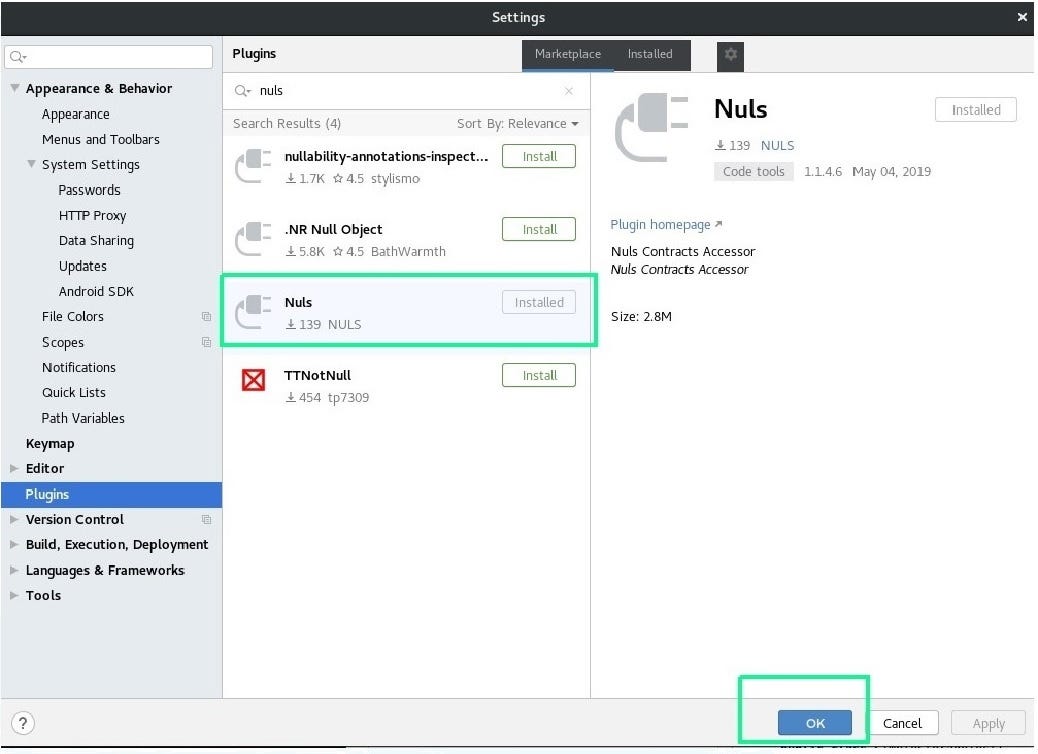Open File Colors settings
The width and height of the screenshot is (1038, 754).
[73, 316]
